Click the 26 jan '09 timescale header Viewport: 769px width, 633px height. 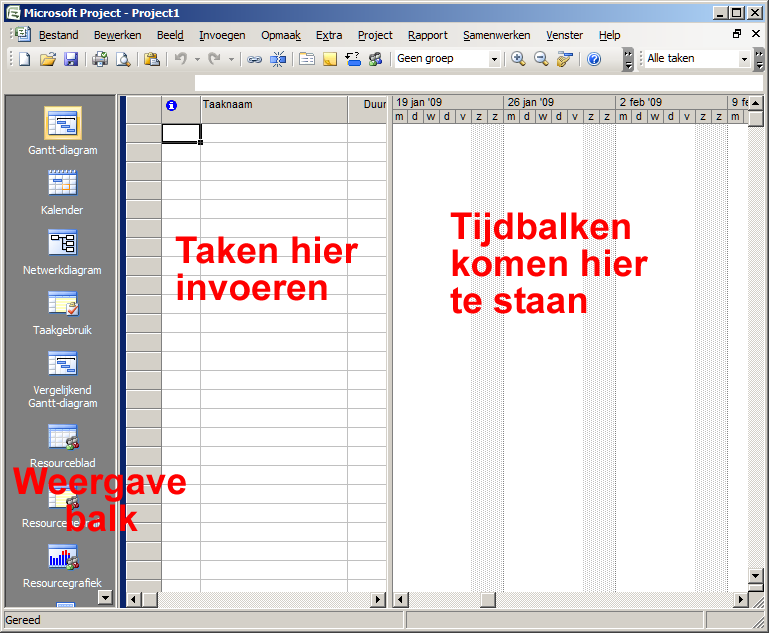tap(560, 102)
